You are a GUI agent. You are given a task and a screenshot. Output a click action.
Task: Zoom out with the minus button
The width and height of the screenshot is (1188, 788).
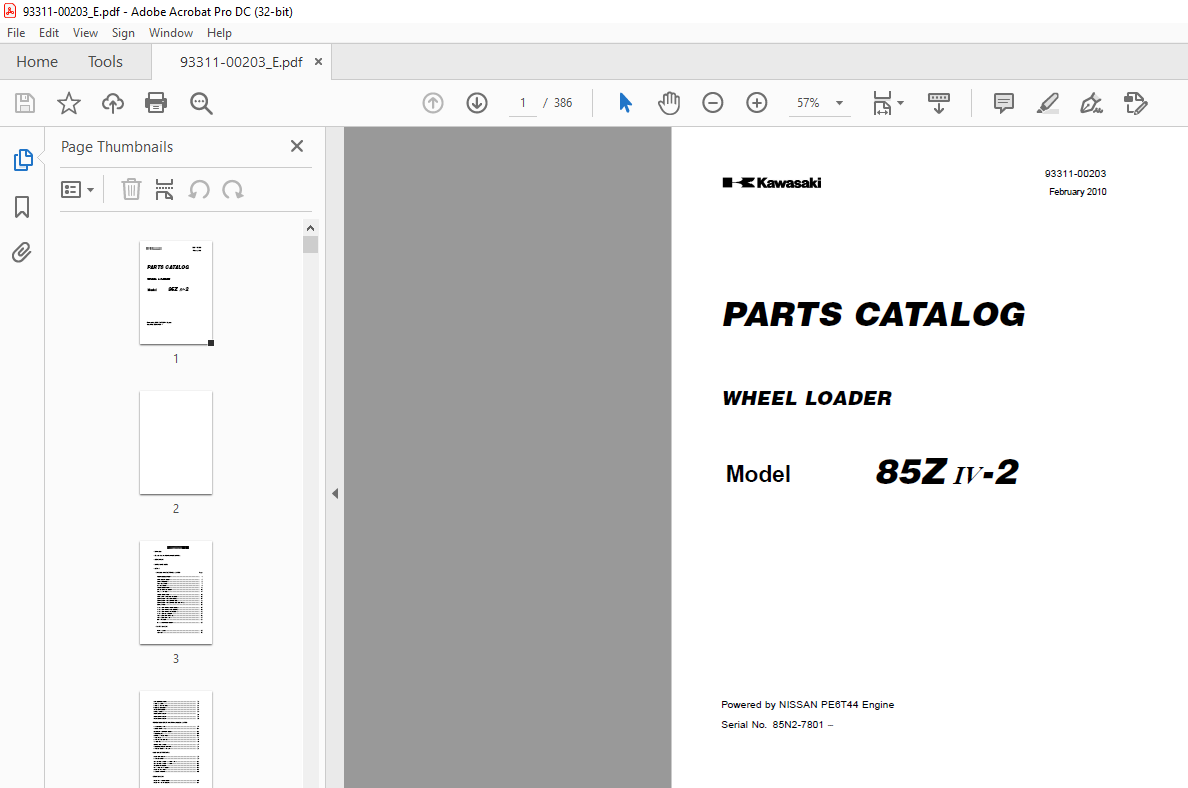point(713,103)
